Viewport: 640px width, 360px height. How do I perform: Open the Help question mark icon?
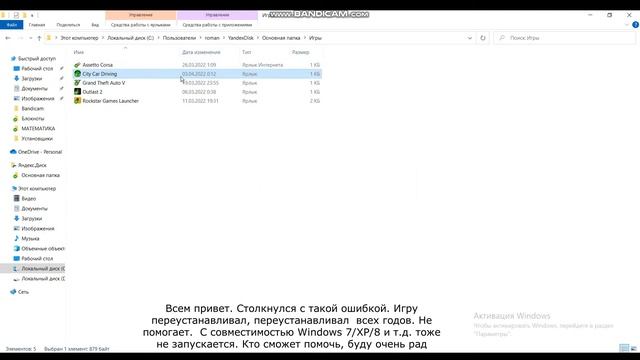pyautogui.click(x=635, y=25)
